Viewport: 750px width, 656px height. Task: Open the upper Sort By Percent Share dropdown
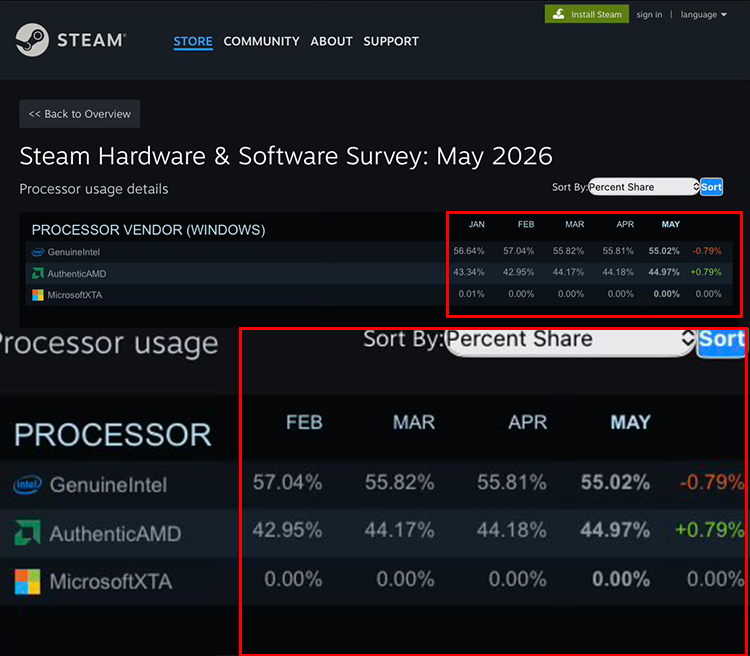[x=644, y=187]
